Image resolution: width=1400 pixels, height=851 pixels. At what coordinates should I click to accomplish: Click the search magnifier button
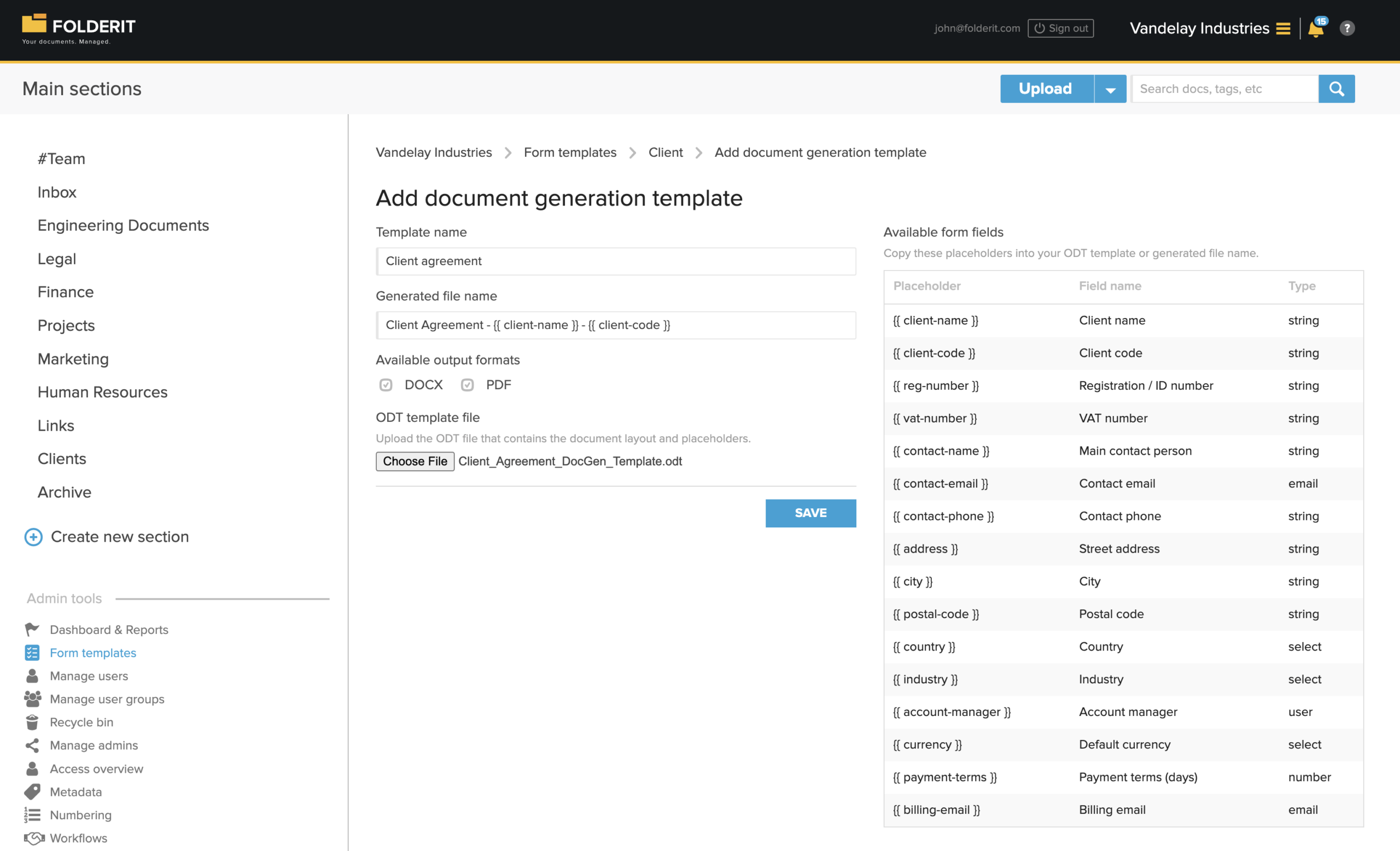point(1337,89)
